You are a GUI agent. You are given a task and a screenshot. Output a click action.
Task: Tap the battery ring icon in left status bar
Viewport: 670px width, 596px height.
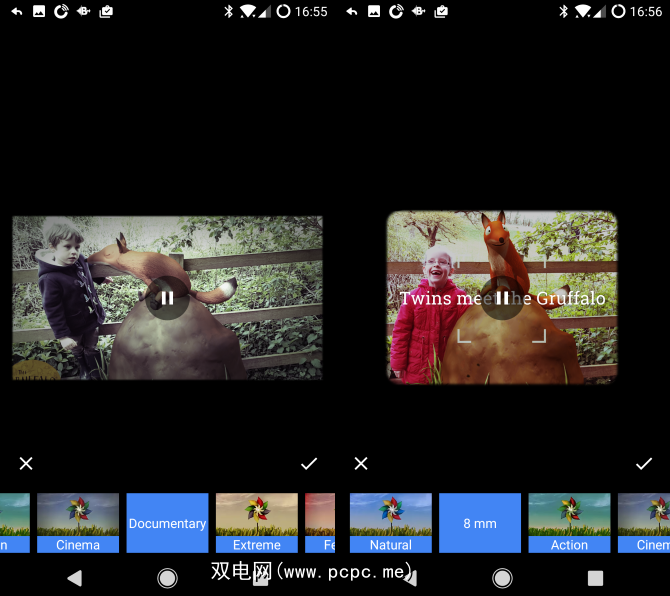coord(283,12)
